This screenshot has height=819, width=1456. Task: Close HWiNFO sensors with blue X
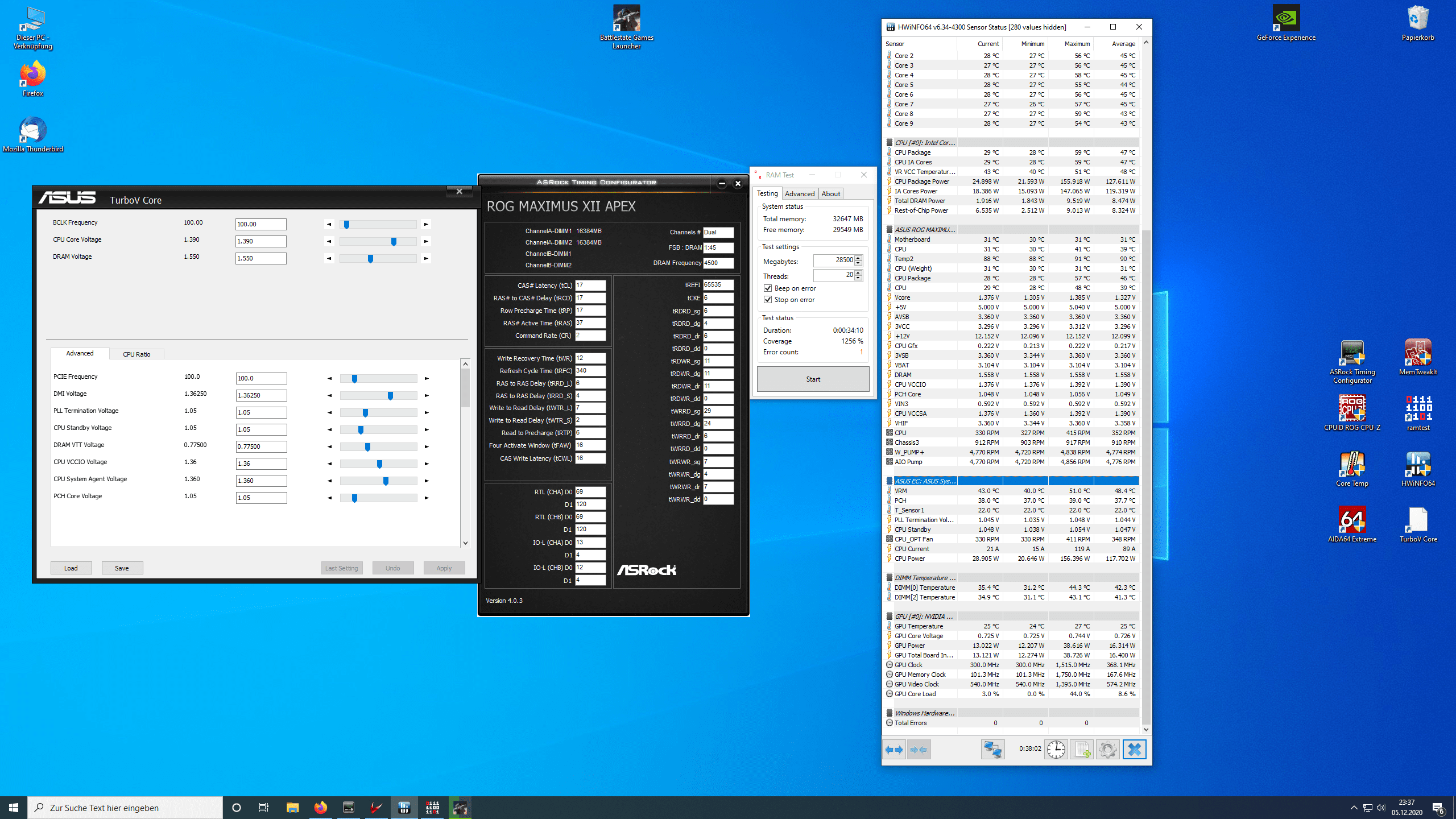[x=1134, y=750]
